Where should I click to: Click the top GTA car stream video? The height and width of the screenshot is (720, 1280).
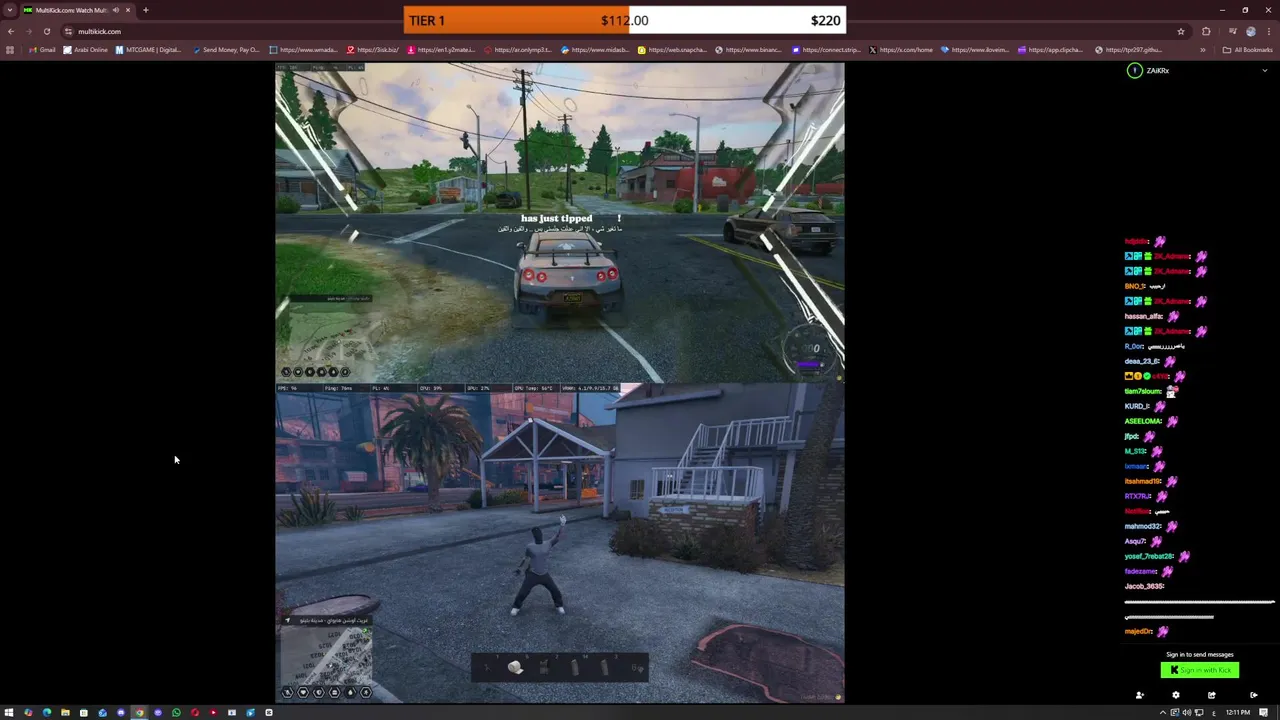pyautogui.click(x=560, y=222)
